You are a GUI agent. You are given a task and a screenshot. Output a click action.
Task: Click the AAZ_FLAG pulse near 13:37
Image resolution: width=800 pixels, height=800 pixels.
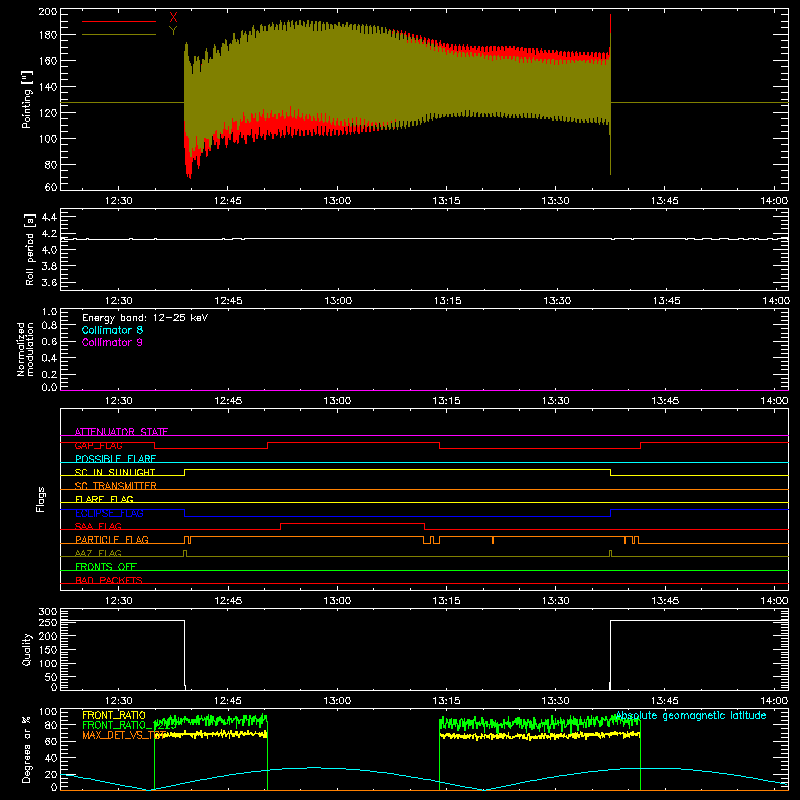610,553
